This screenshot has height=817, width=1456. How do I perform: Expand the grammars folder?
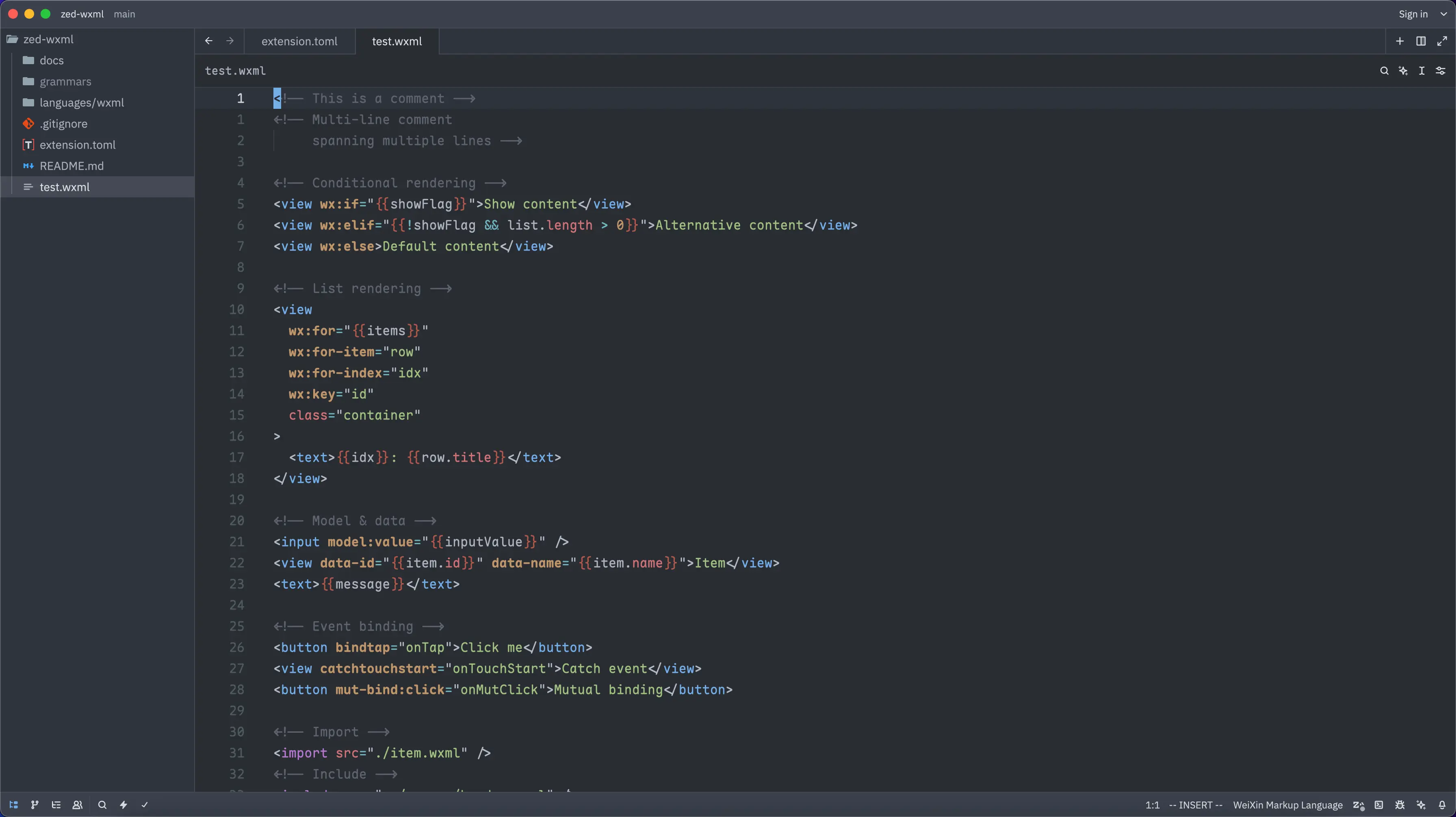pos(97,81)
